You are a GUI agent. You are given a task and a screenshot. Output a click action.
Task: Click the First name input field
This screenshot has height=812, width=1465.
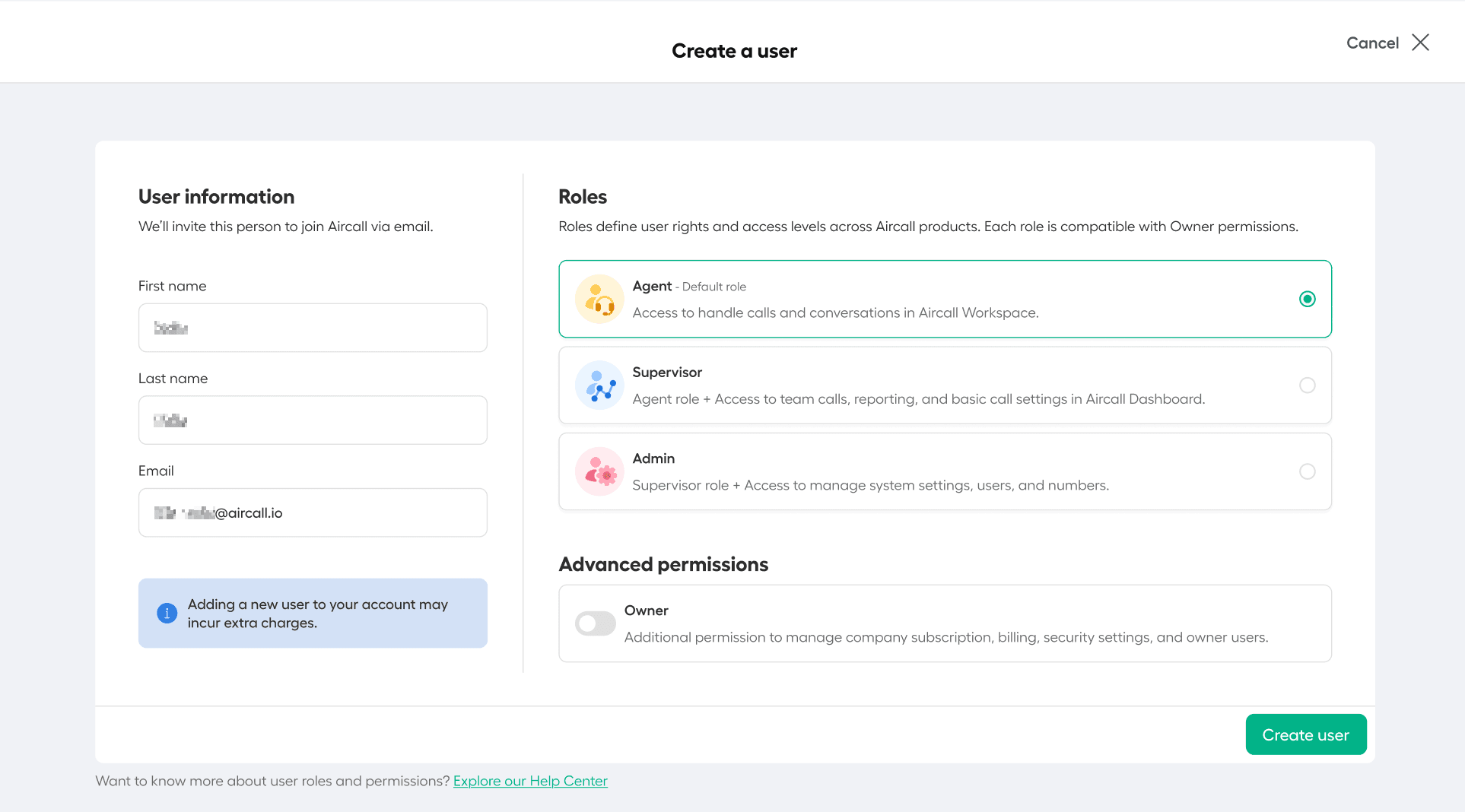click(312, 328)
